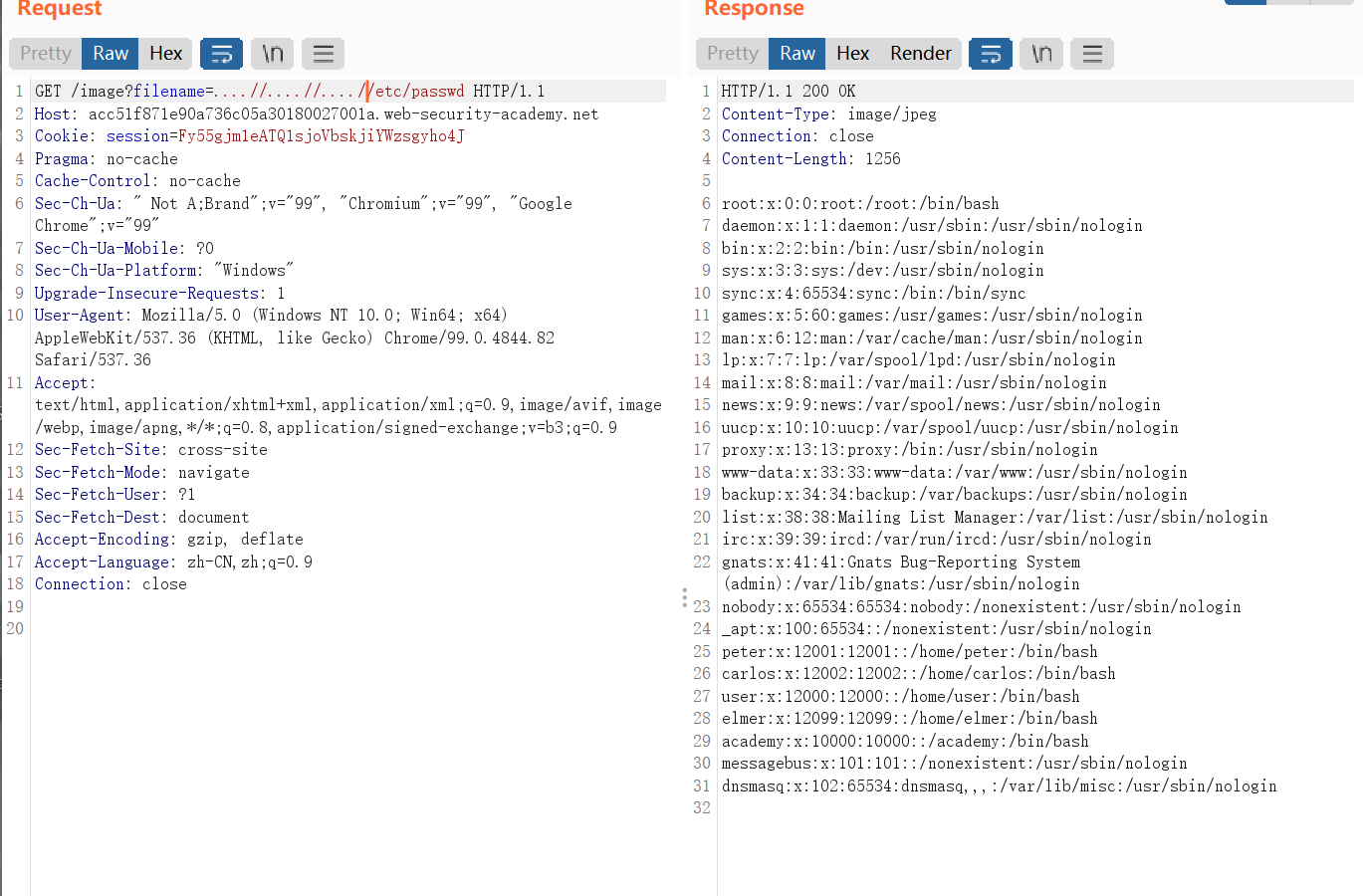Click the peter:x:12001 entry
The width and height of the screenshot is (1363, 896).
click(x=910, y=652)
